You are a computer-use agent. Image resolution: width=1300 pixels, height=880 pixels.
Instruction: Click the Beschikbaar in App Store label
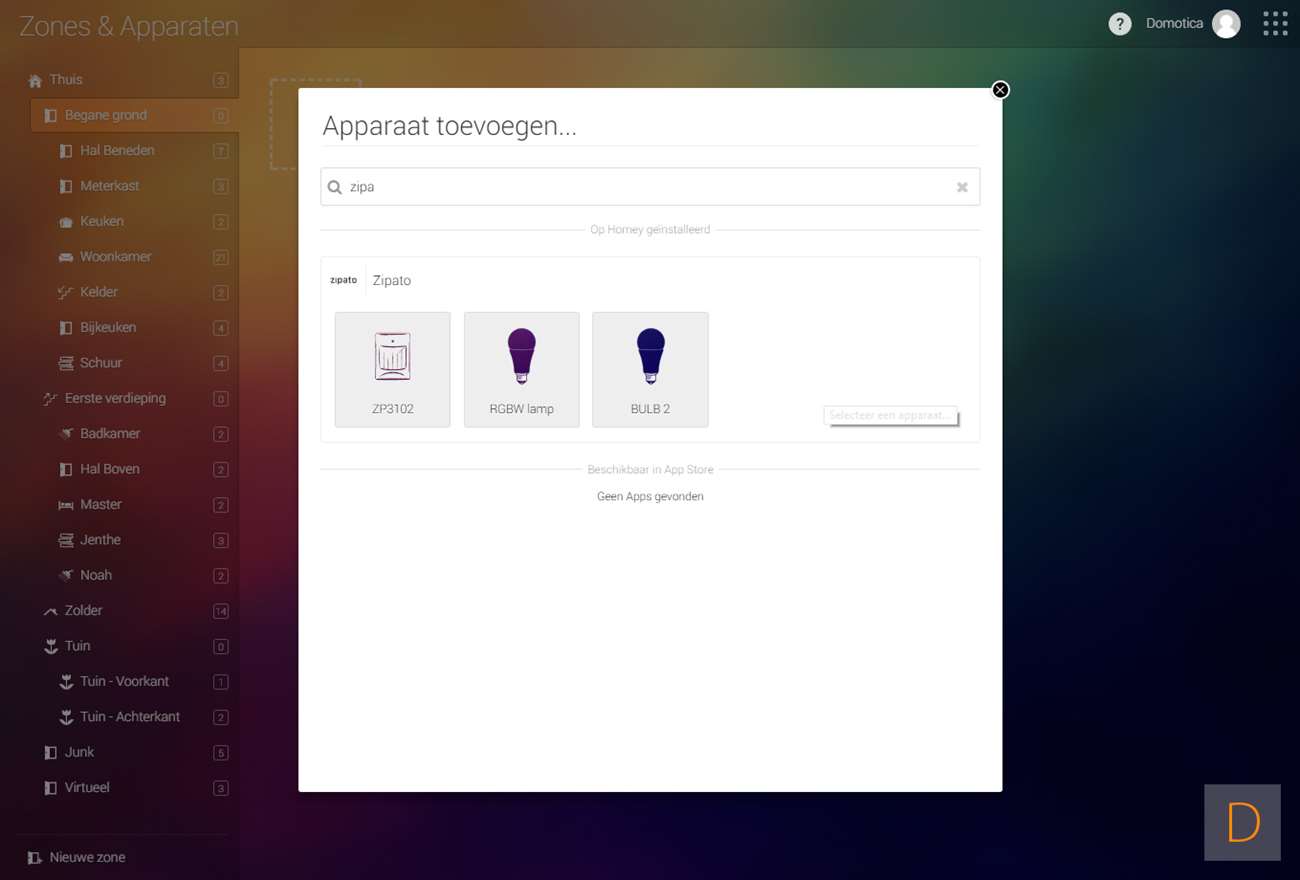coord(650,470)
